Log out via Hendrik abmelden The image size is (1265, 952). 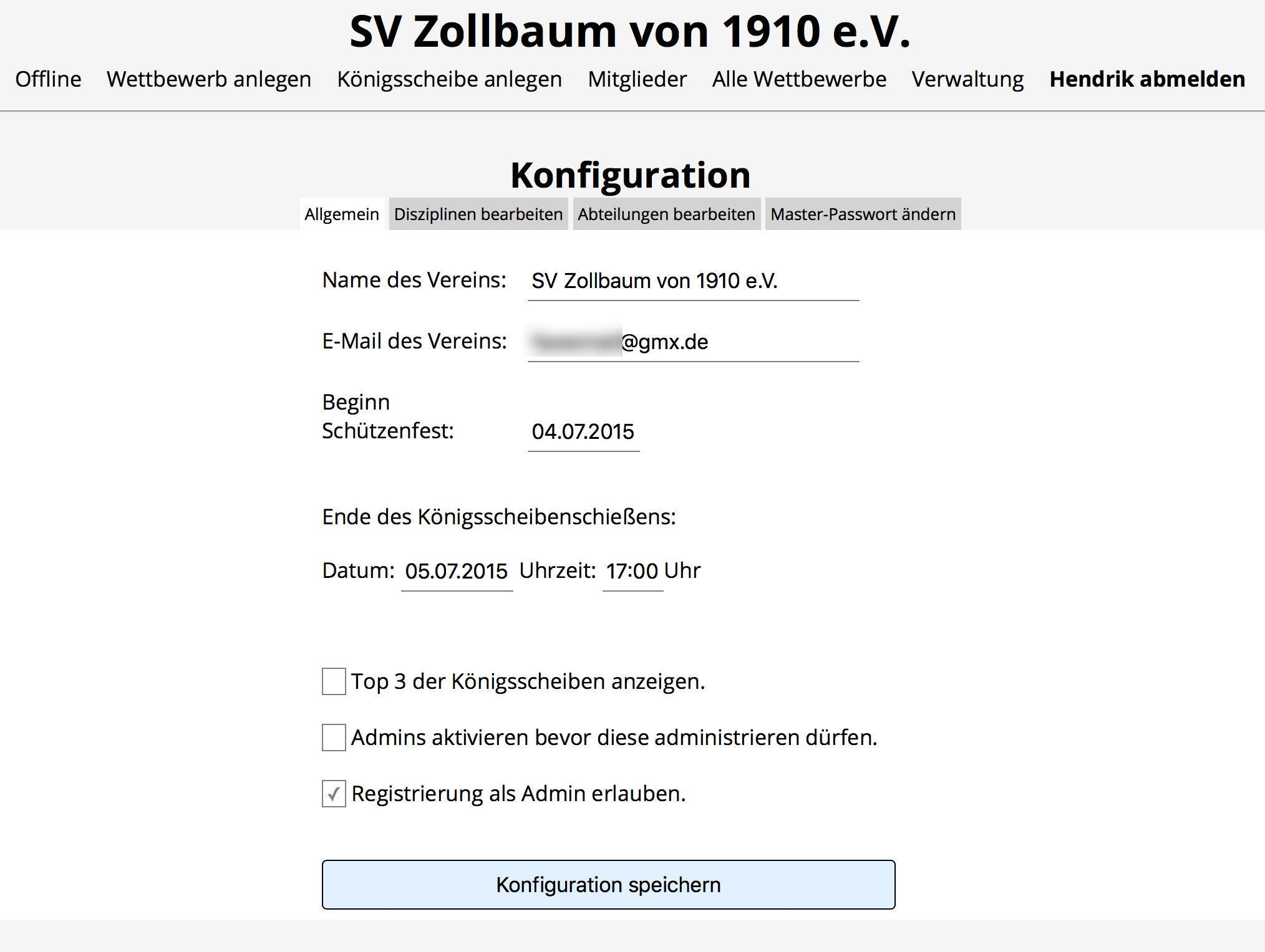[1147, 79]
